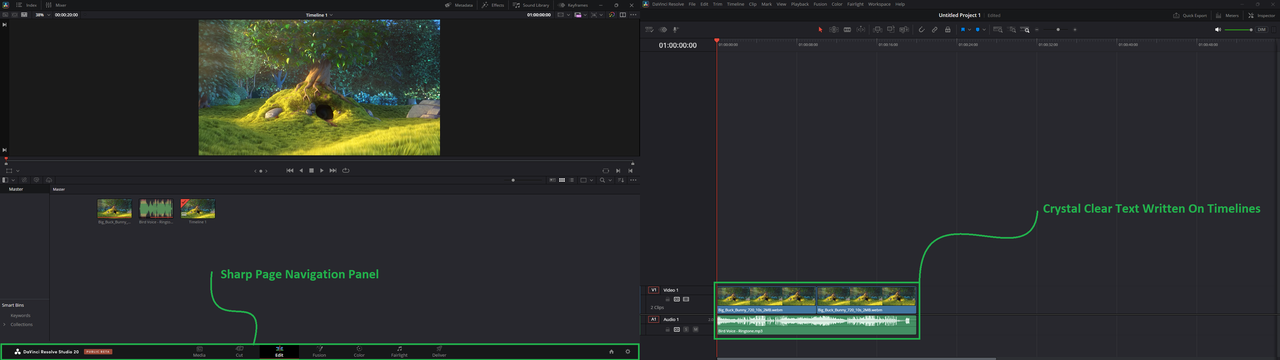Select the Trim Edit Mode tool
Image resolution: width=1280 pixels, height=360 pixels.
tap(834, 29)
